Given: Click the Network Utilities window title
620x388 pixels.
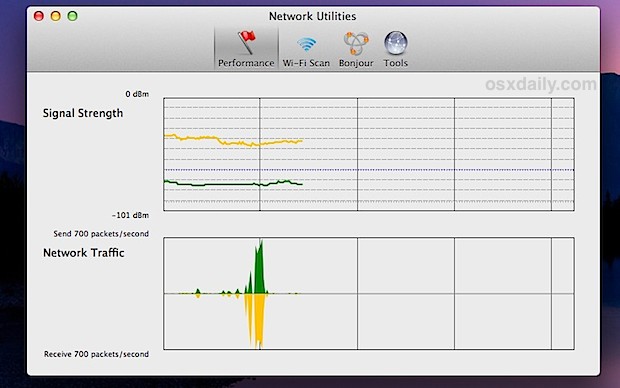Looking at the screenshot, I should [312, 16].
